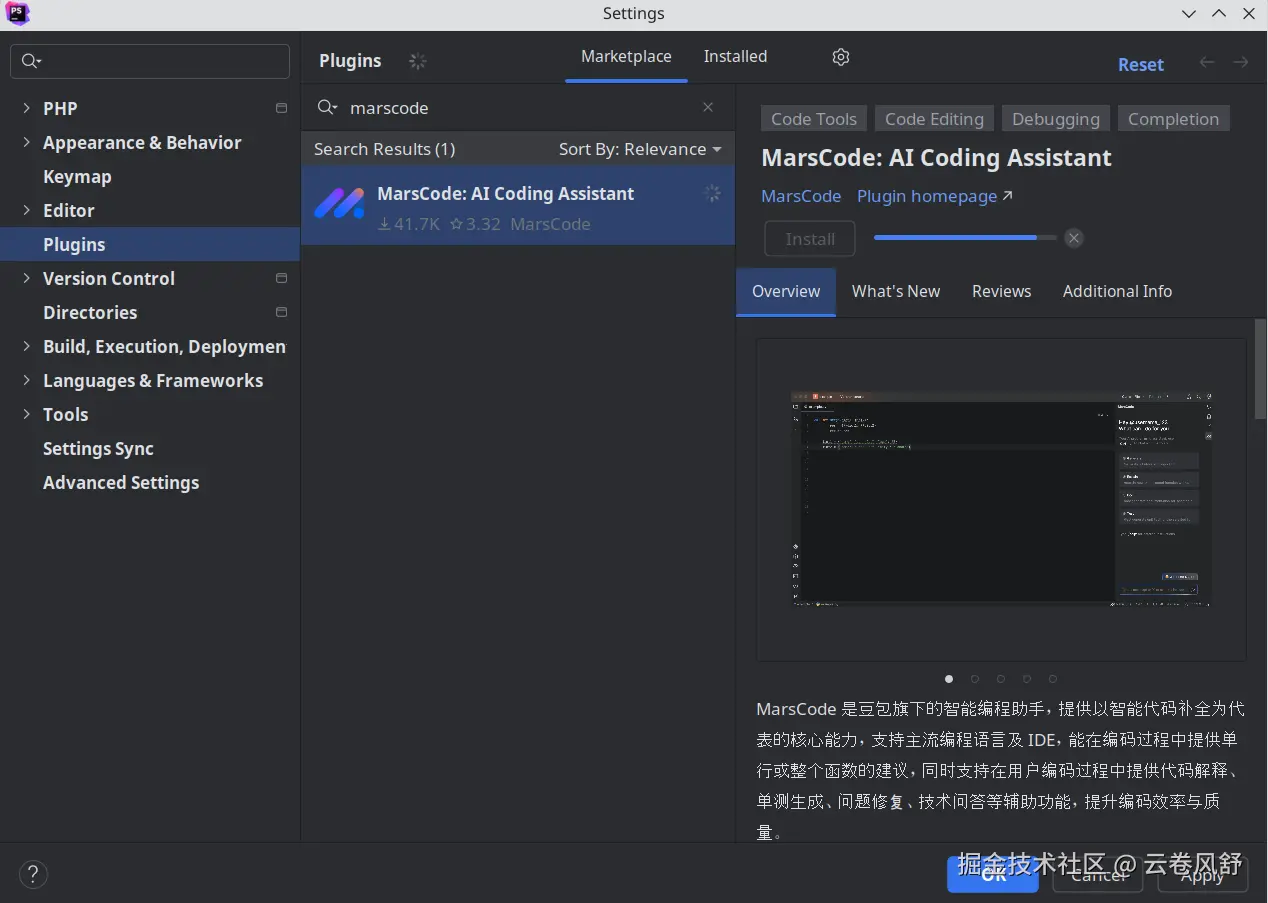This screenshot has width=1268, height=903.
Task: Focus the settings search field
Action: 150,61
